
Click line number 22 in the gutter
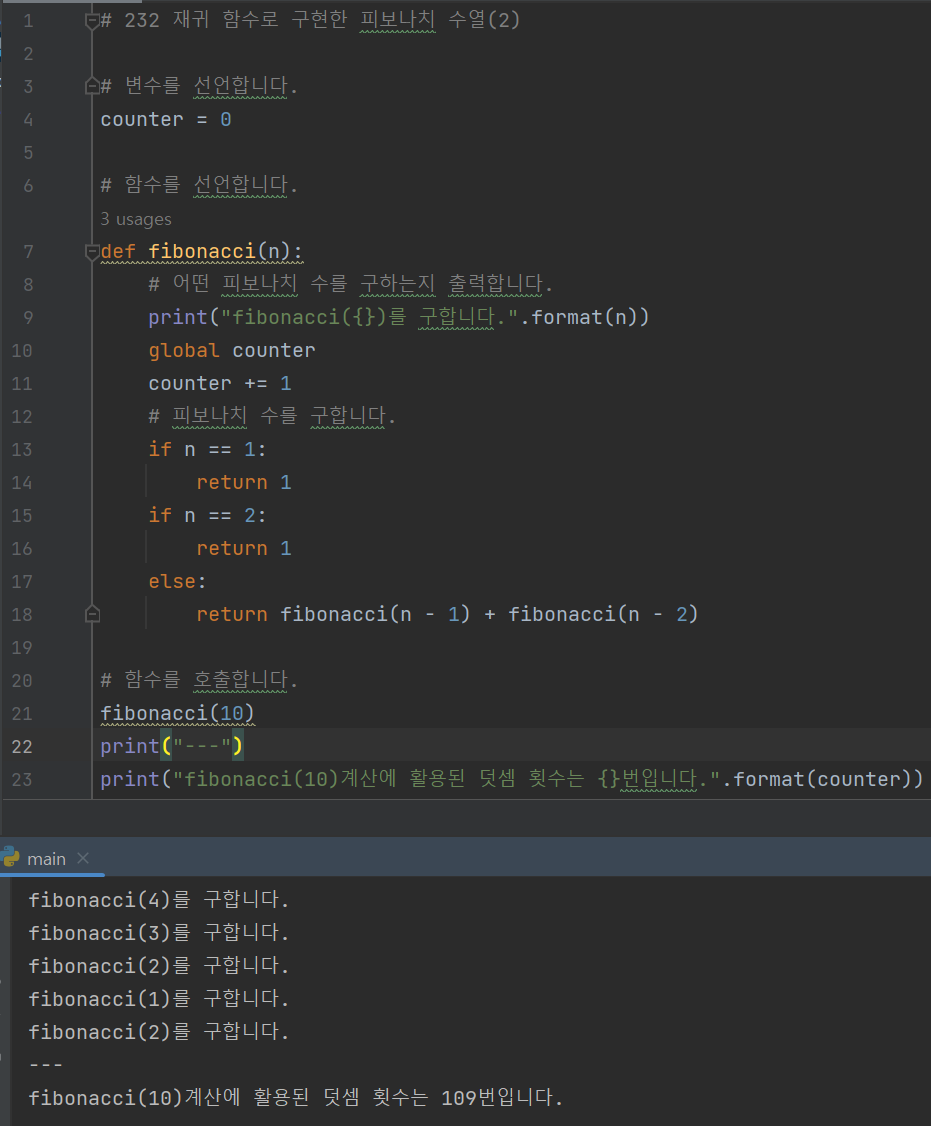(x=22, y=747)
